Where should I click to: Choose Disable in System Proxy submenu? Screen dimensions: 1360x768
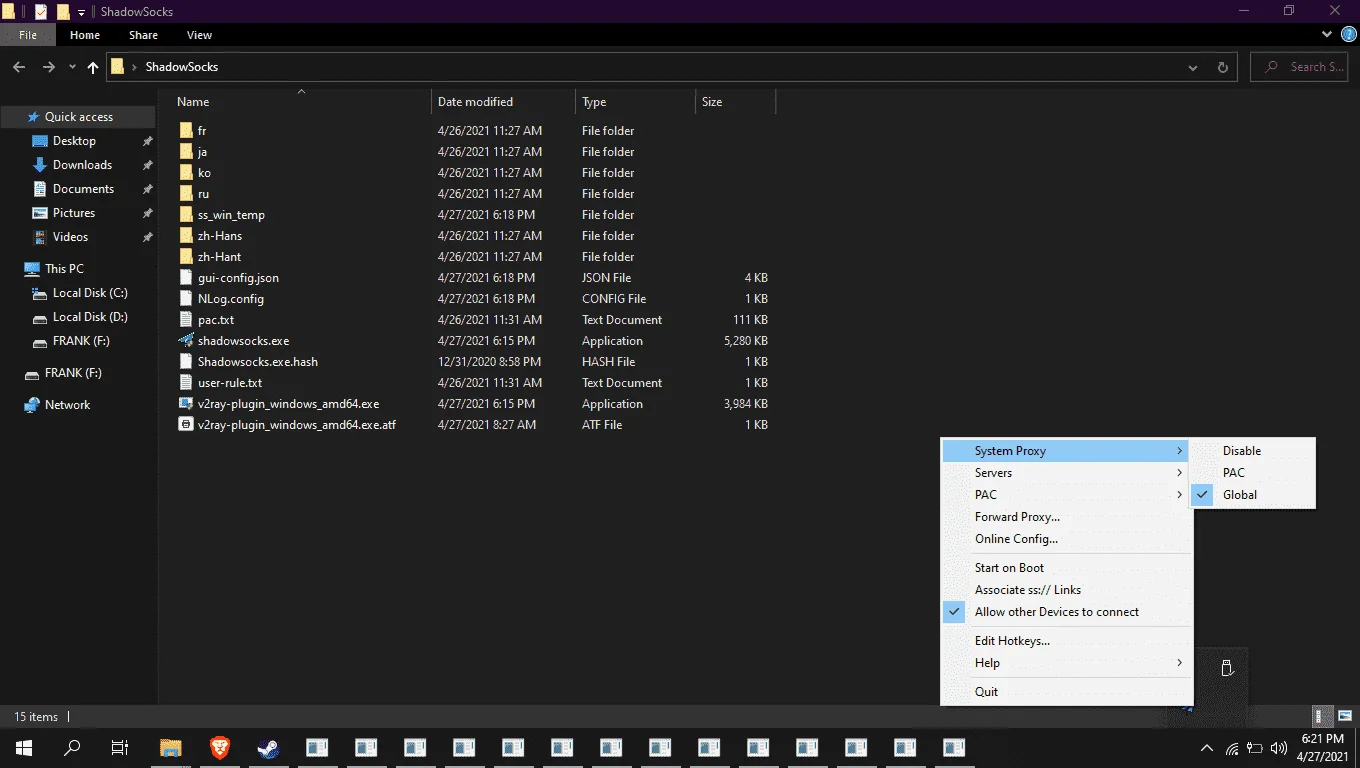1252,451
